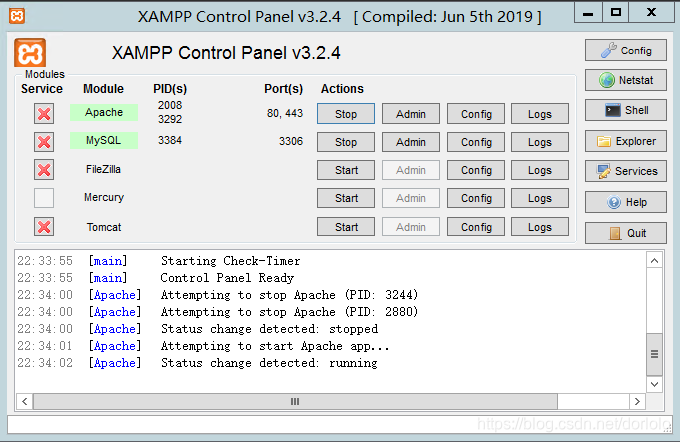680x442 pixels.
Task: Click the log scroll right arrow
Action: (637, 401)
